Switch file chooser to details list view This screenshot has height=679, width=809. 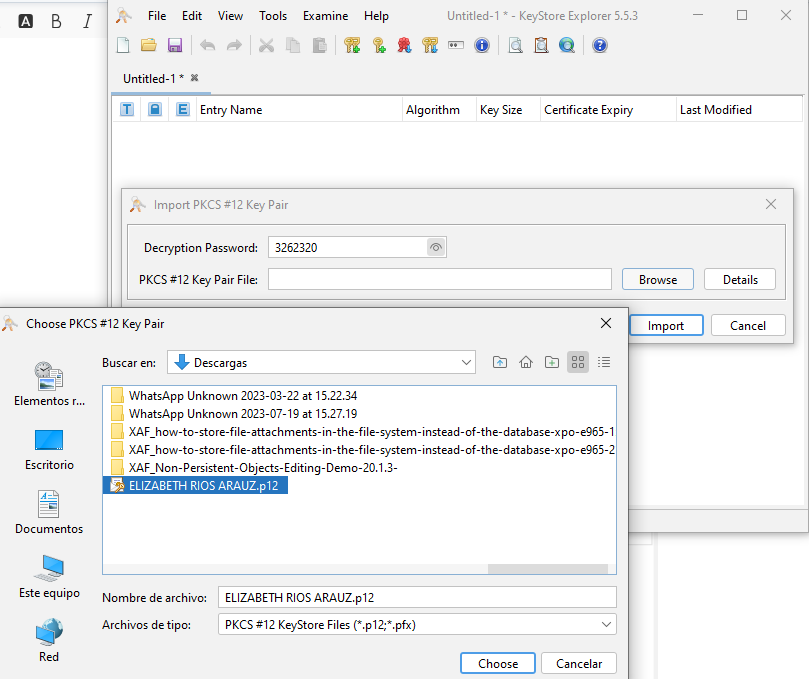604,362
